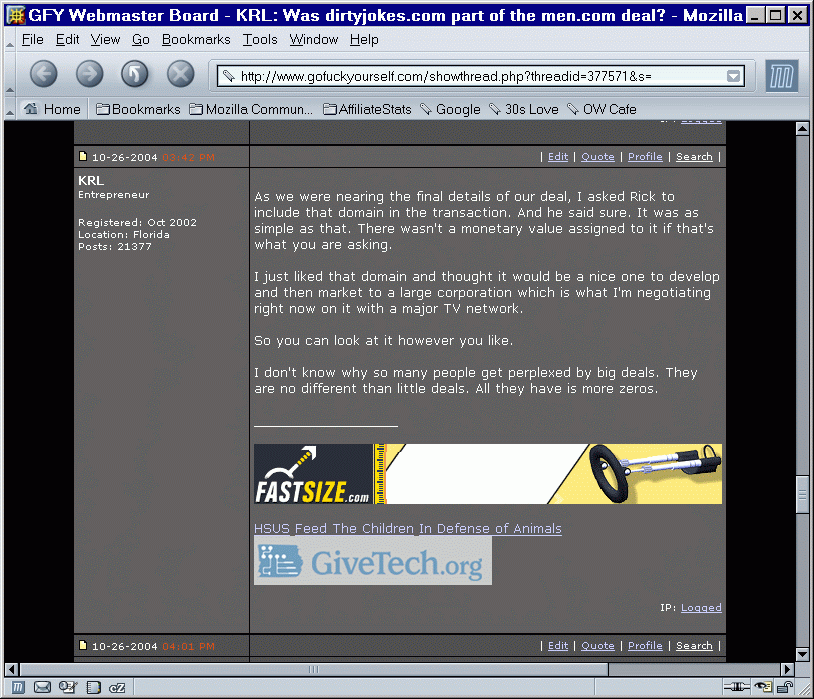The image size is (814, 699).
Task: Click the security padlock icon in status bar
Action: click(x=785, y=687)
